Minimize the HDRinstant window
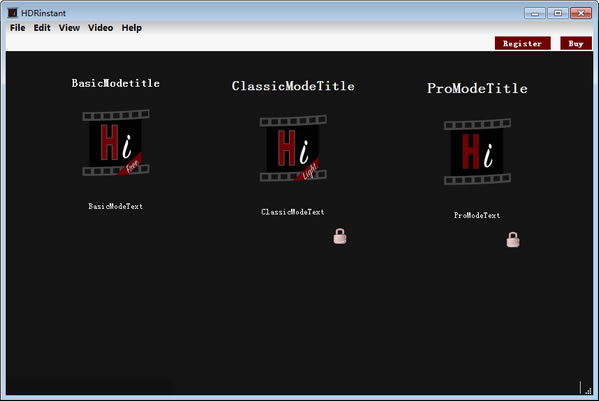The image size is (599, 401). coord(534,13)
